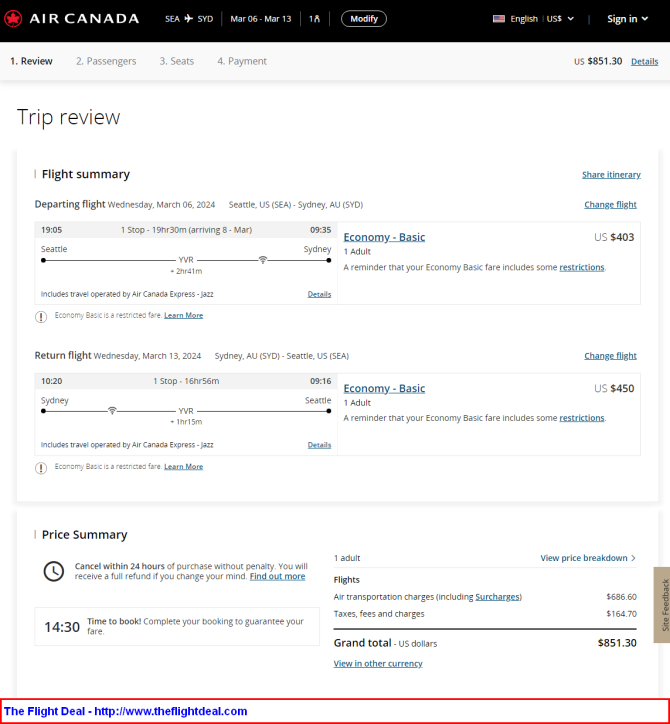Select the 1. Review step
670x724 pixels.
31,61
